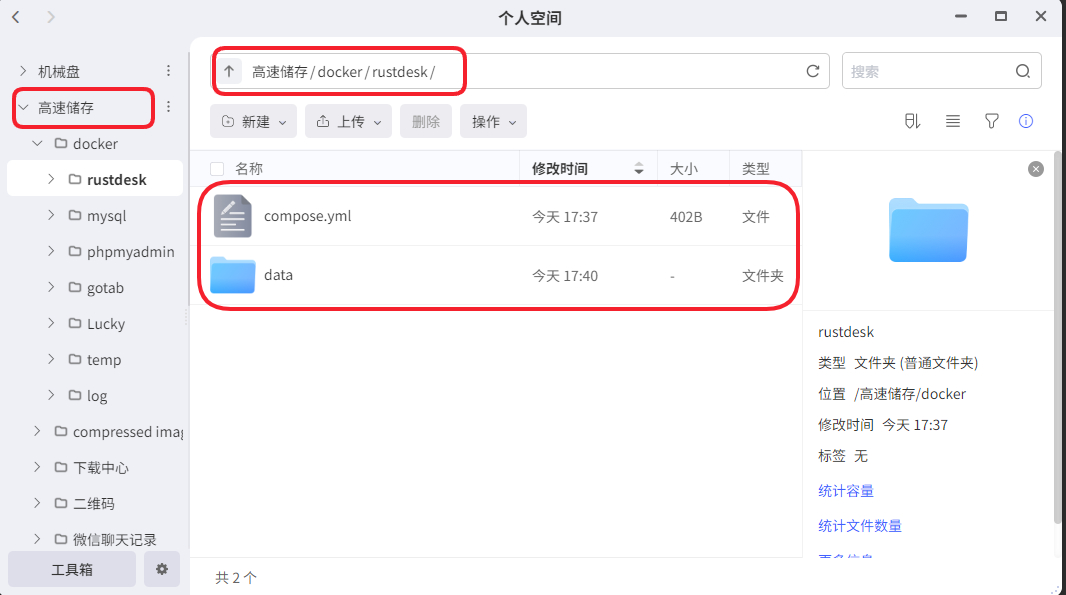The width and height of the screenshot is (1066, 595).
Task: Open the 操作 dropdown menu
Action: coord(494,121)
